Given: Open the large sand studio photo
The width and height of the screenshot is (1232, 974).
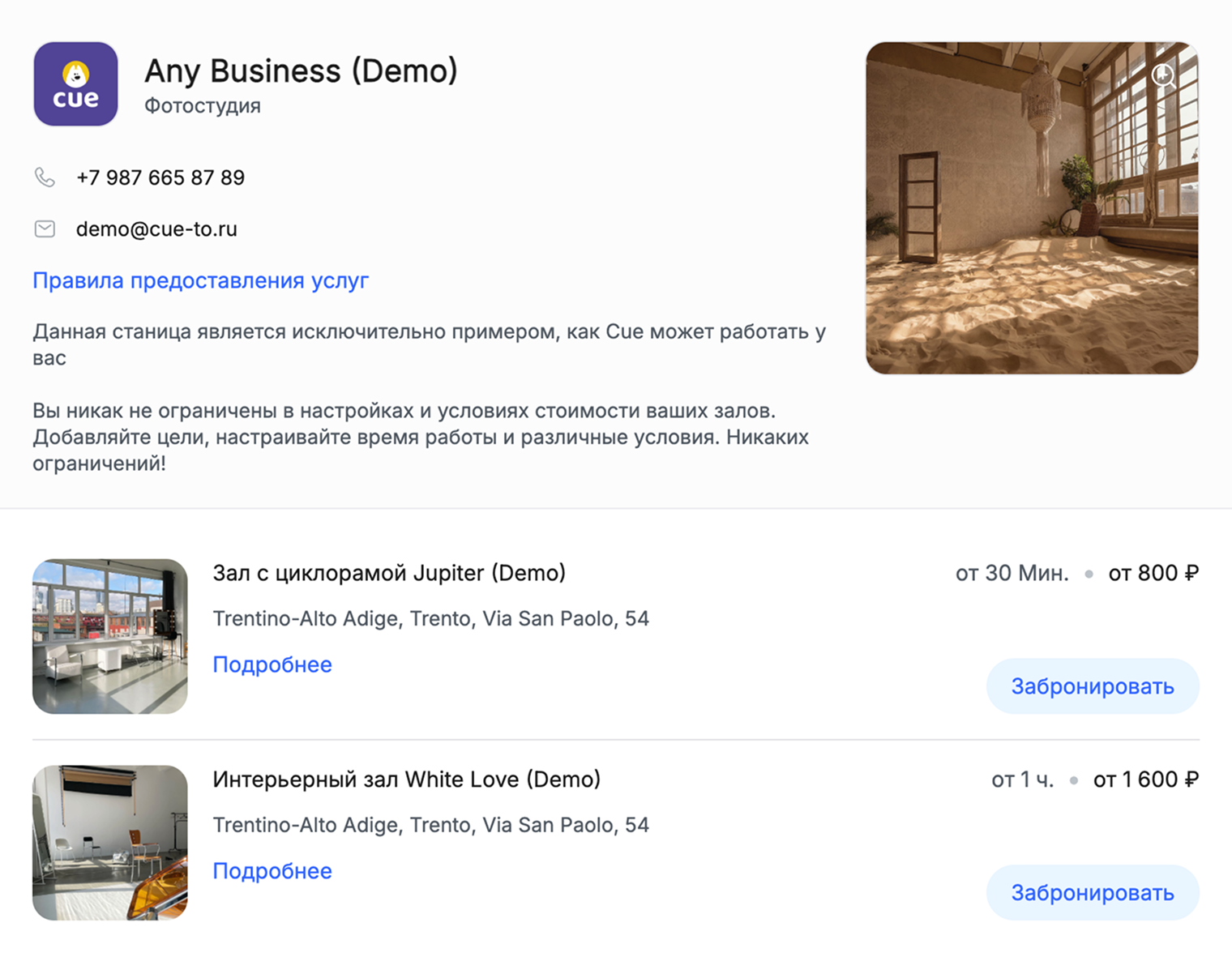Looking at the screenshot, I should pos(1032,208).
